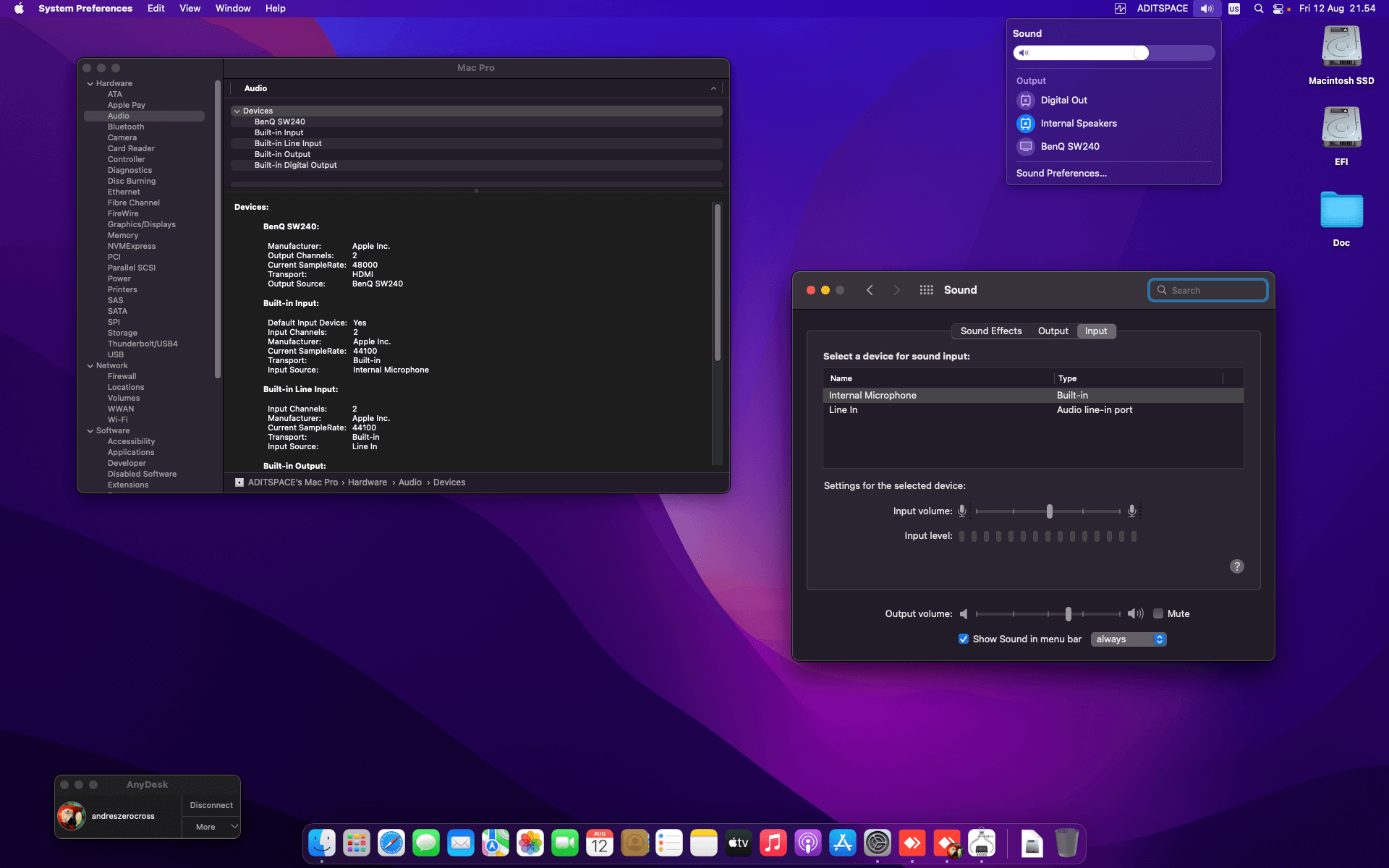Expand the More dropdown in AnyDesk
This screenshot has width=1389, height=868.
[x=211, y=827]
